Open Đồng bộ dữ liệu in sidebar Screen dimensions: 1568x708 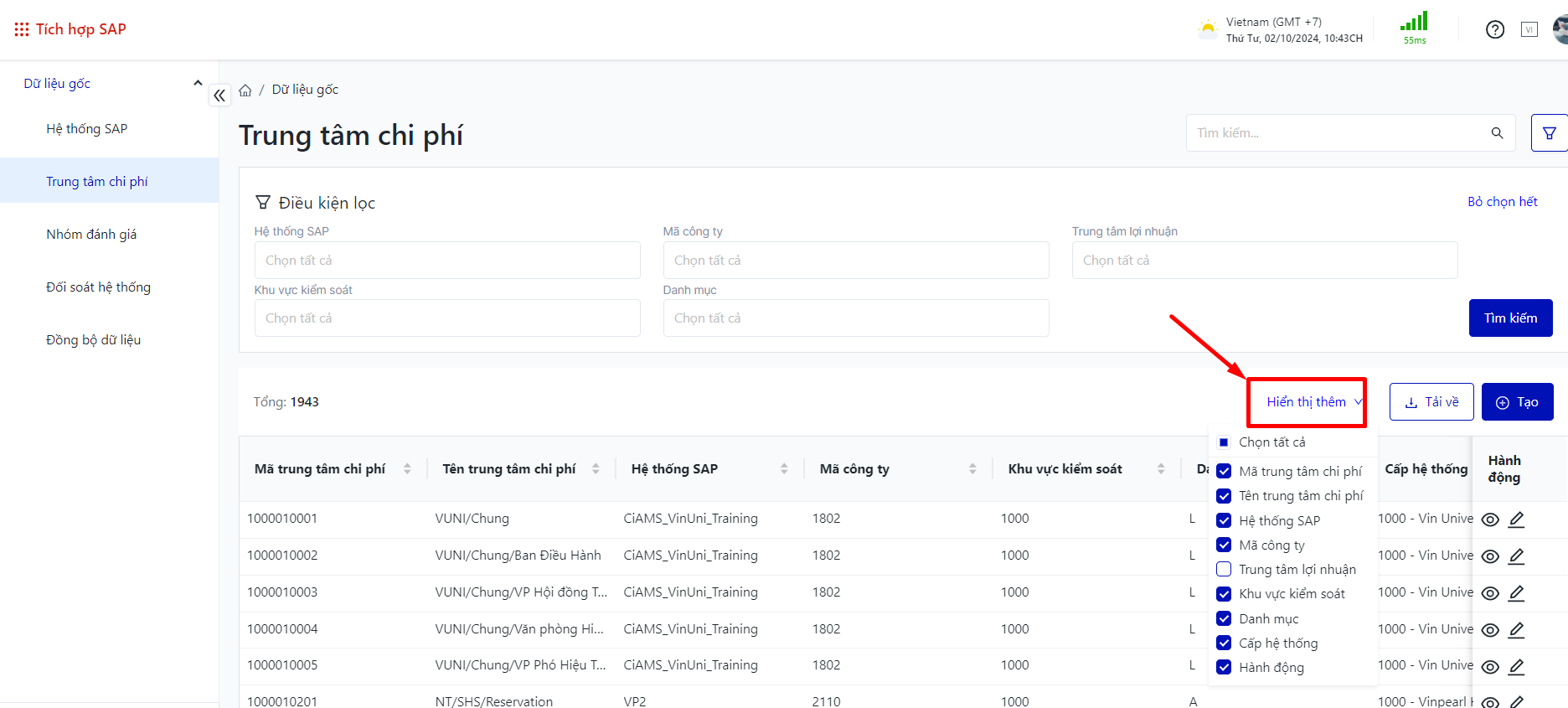[x=93, y=340]
